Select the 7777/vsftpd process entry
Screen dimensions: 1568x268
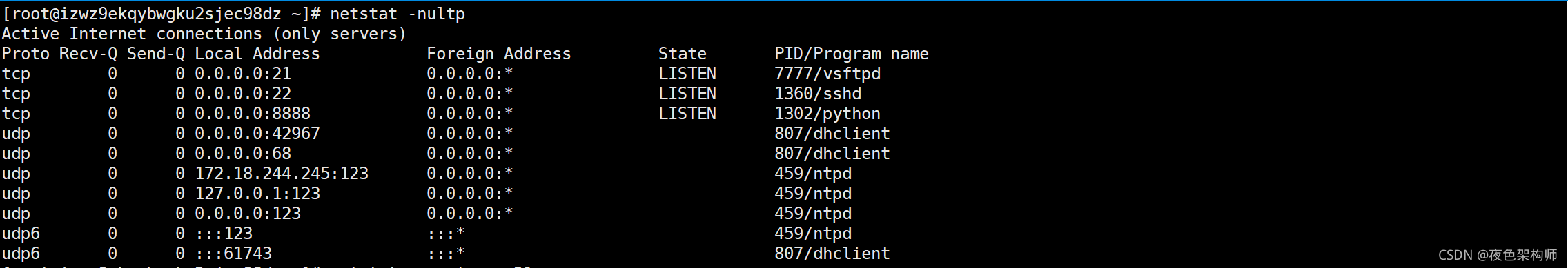(x=827, y=74)
